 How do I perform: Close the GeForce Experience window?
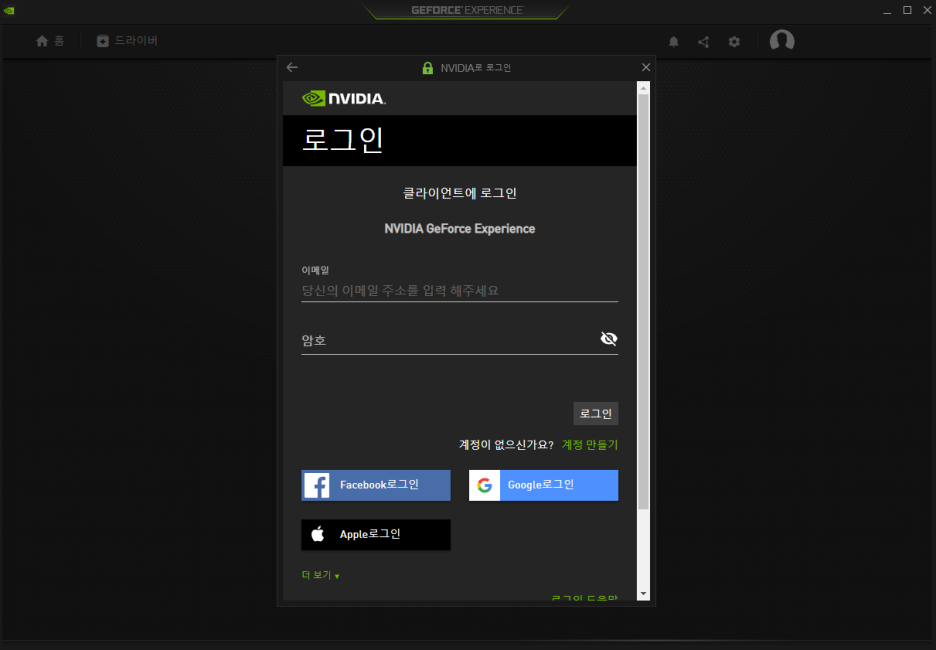(x=928, y=10)
